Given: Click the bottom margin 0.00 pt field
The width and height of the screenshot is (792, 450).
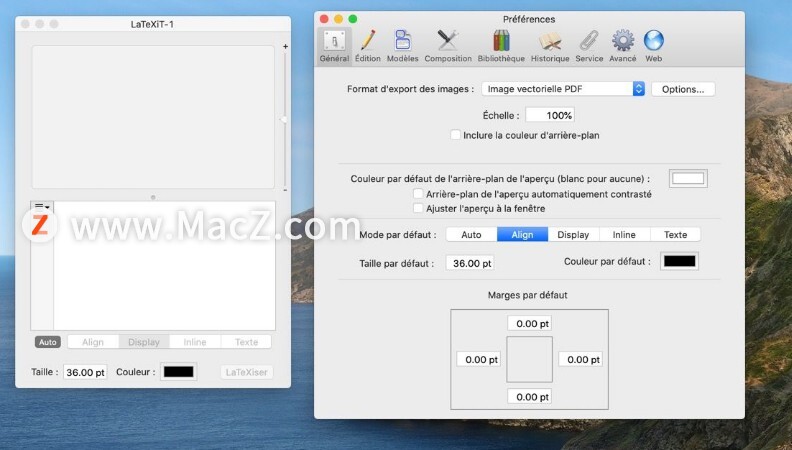Looking at the screenshot, I should (529, 396).
